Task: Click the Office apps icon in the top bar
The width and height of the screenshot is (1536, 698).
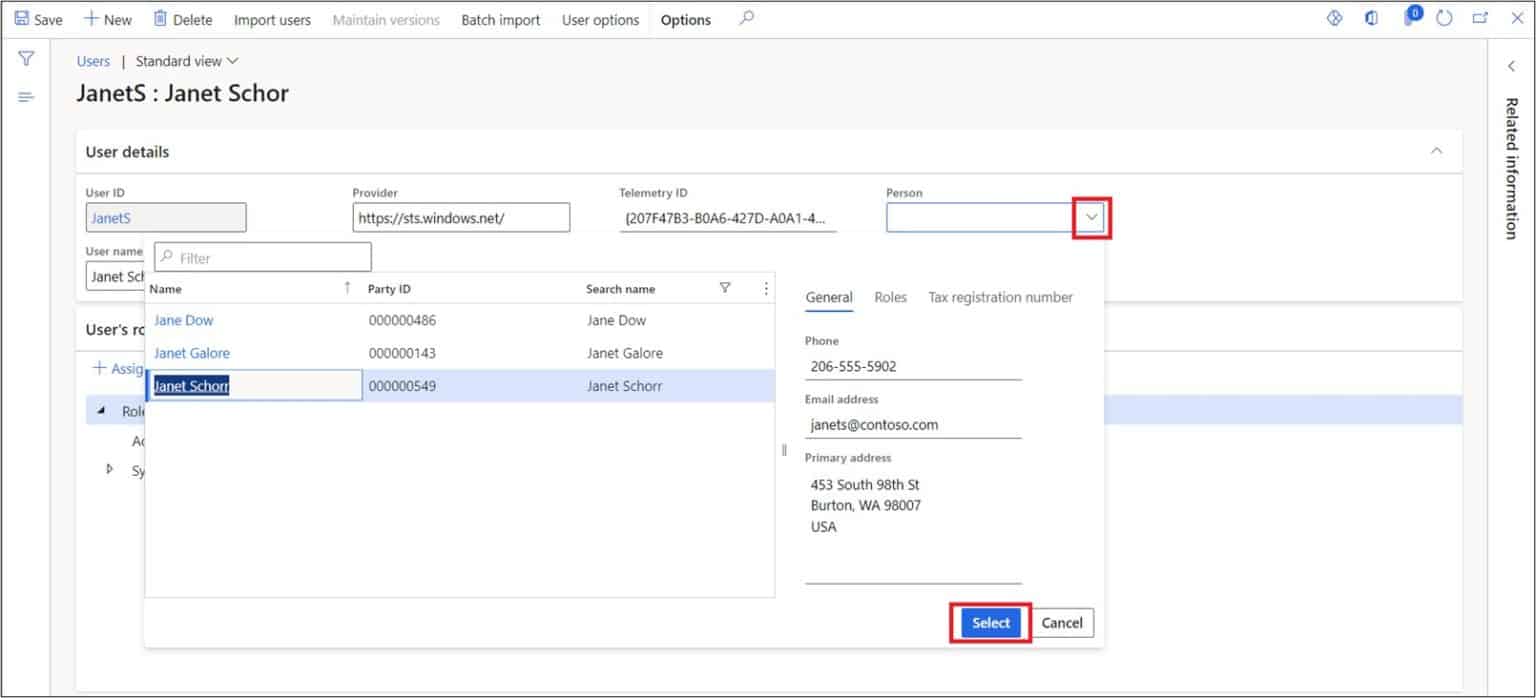Action: click(1371, 19)
